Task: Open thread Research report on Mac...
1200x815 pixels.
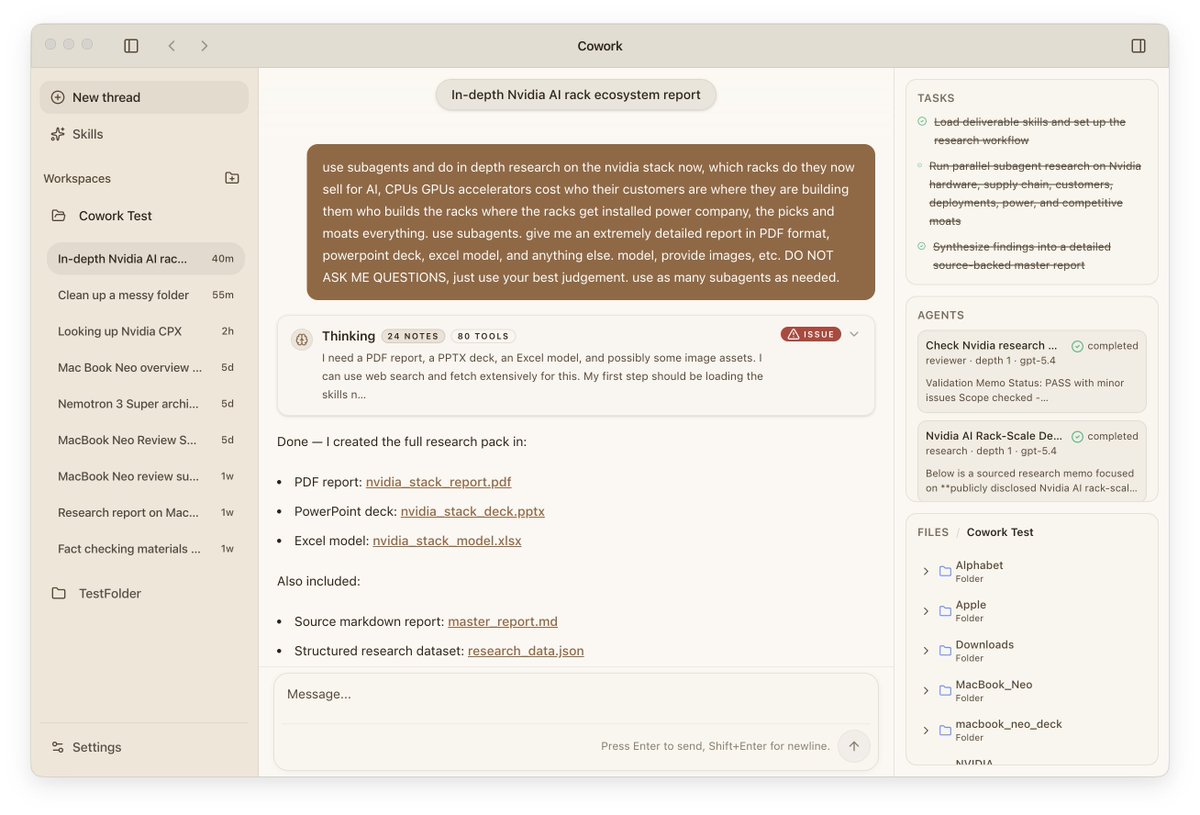Action: (146, 512)
